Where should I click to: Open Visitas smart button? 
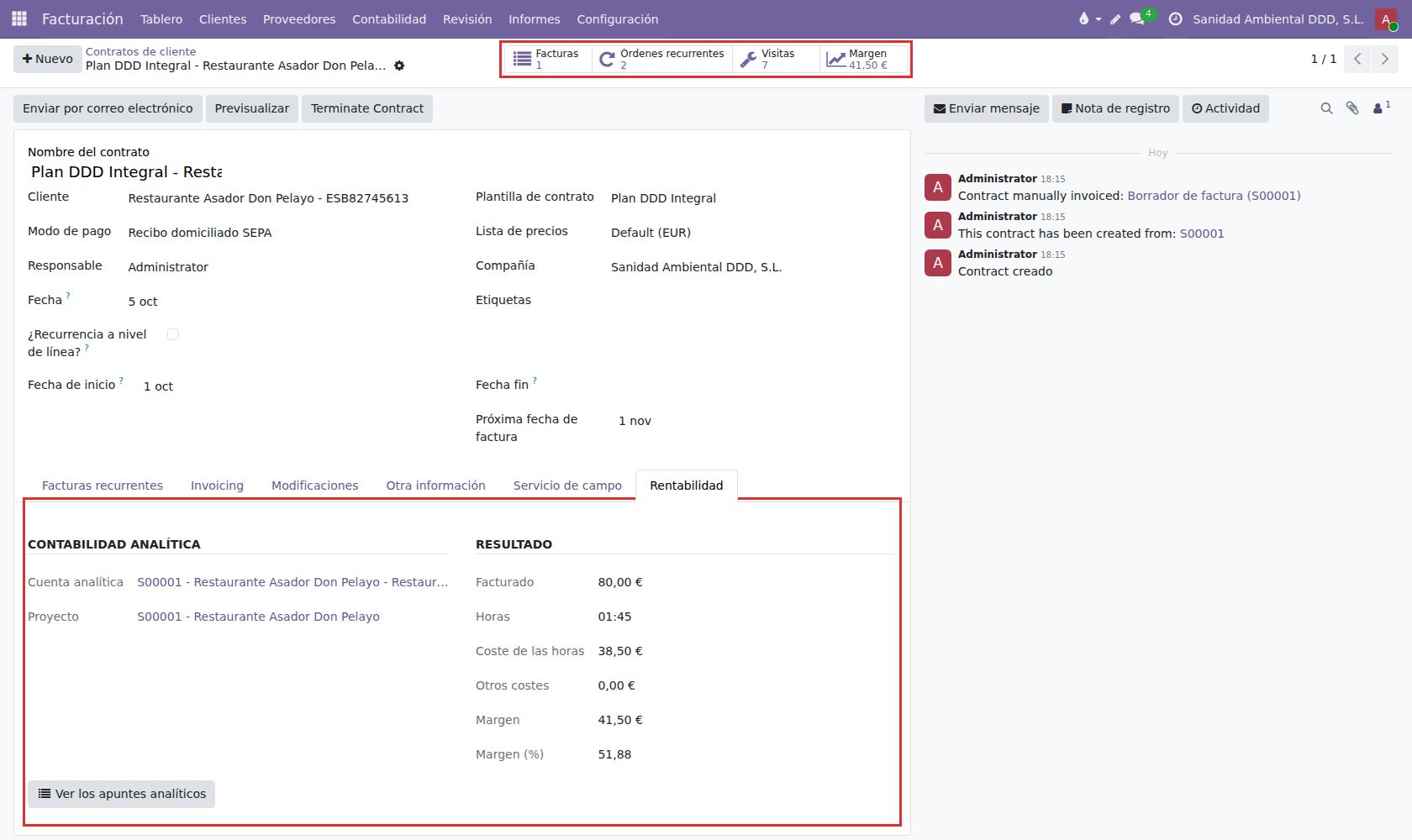tap(776, 59)
